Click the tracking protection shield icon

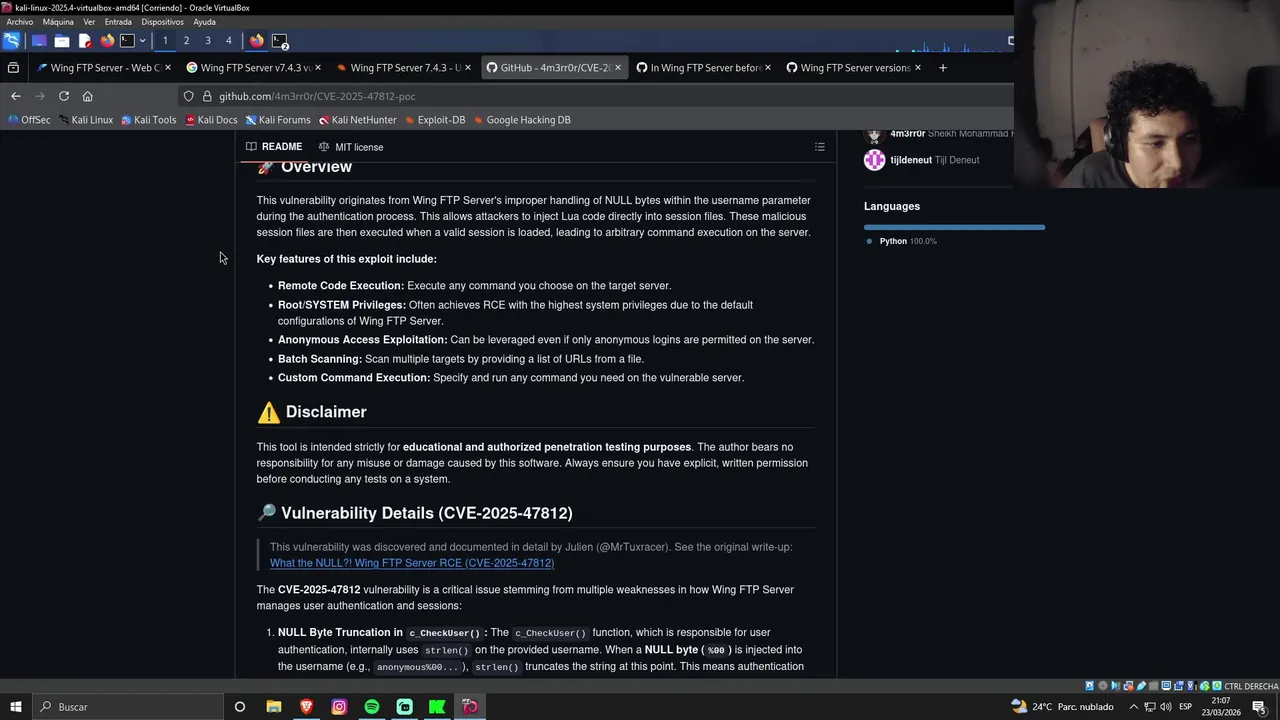pyautogui.click(x=188, y=96)
